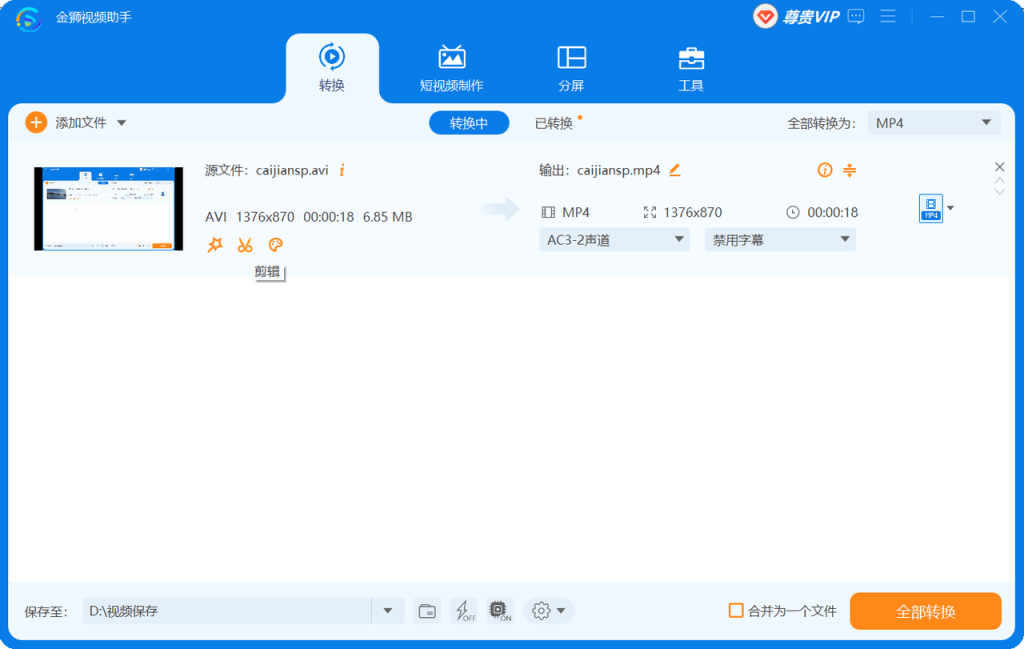Open the 分屏 tab
This screenshot has height=649, width=1024.
[571, 68]
